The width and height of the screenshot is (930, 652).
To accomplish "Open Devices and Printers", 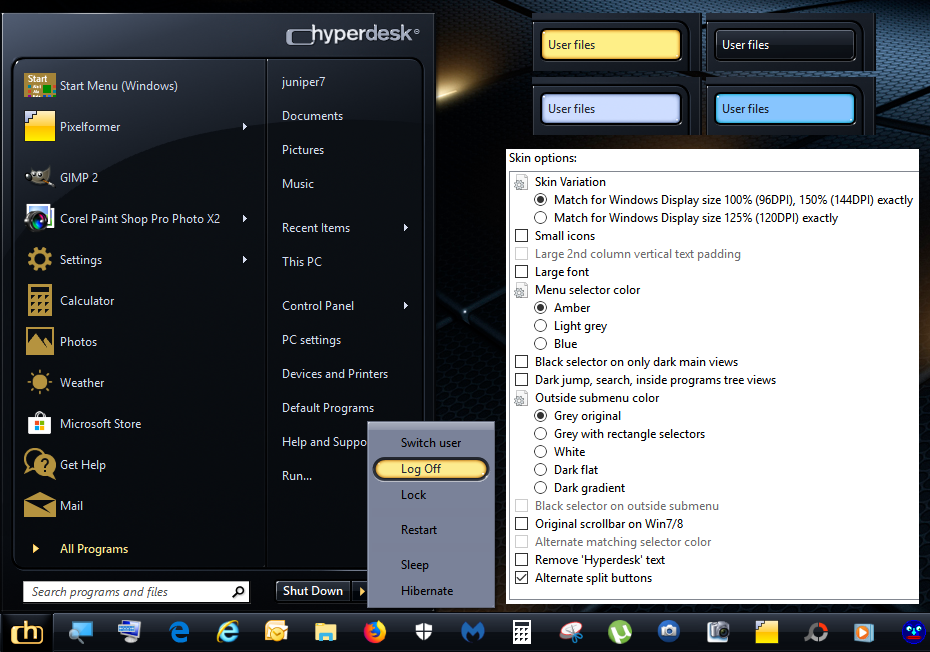I will tap(335, 374).
